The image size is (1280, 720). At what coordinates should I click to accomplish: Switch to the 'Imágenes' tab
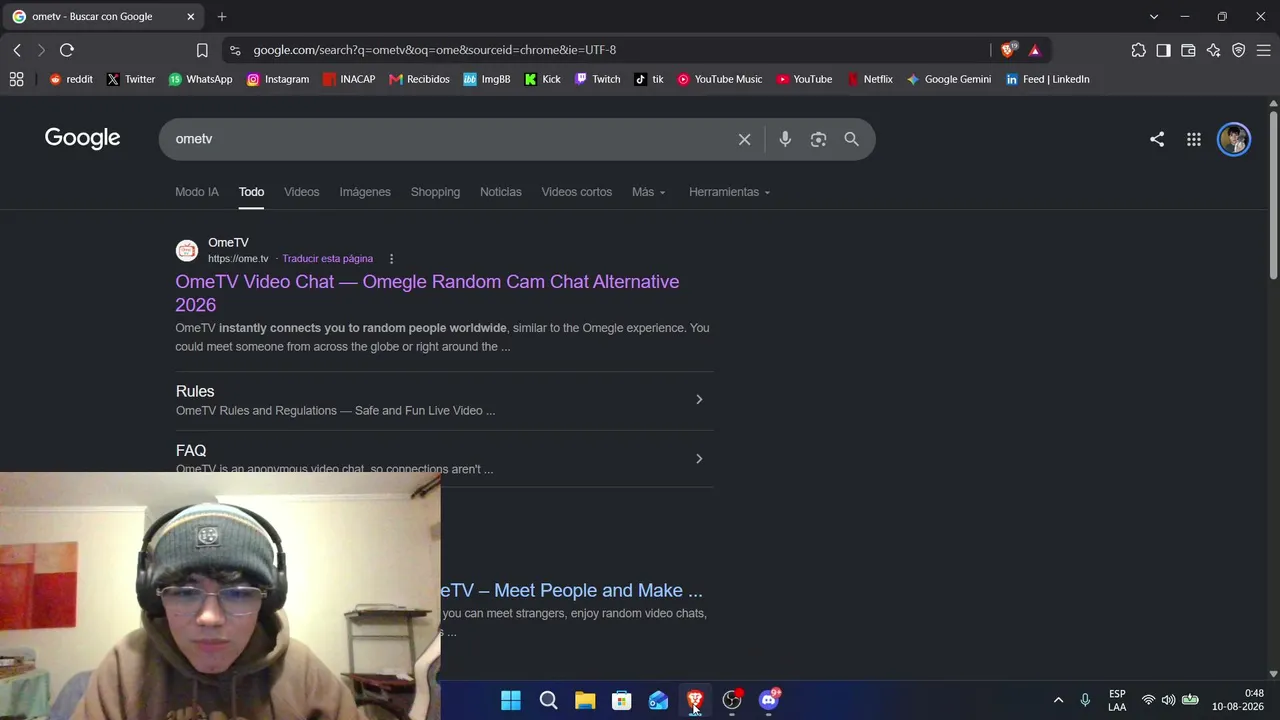click(x=365, y=192)
